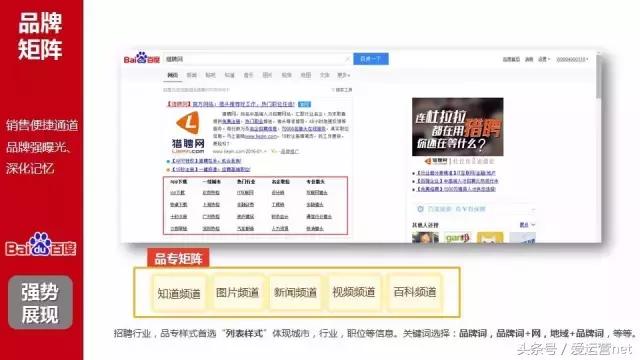The width and height of the screenshot is (640, 360).
Task: Open the gartner related-search thumbnail
Action: tap(458, 237)
